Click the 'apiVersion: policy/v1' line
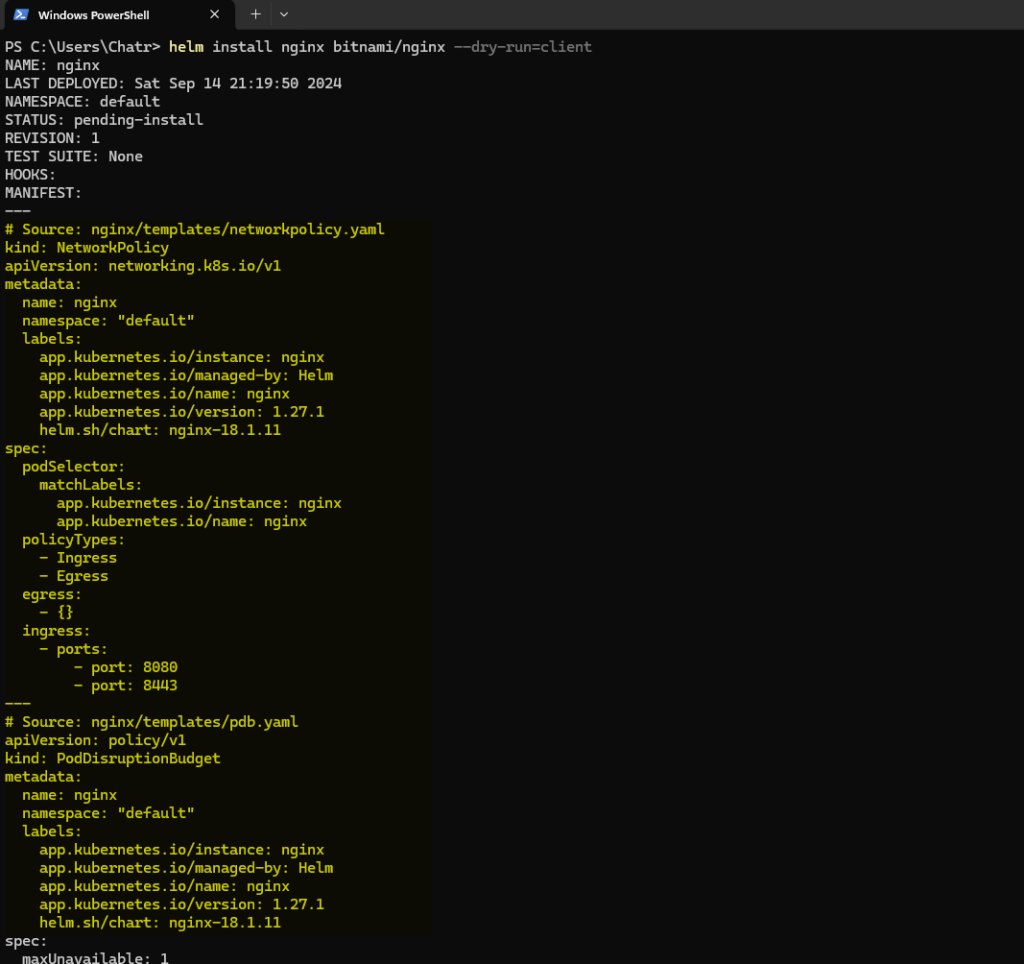This screenshot has width=1024, height=964. coord(95,740)
